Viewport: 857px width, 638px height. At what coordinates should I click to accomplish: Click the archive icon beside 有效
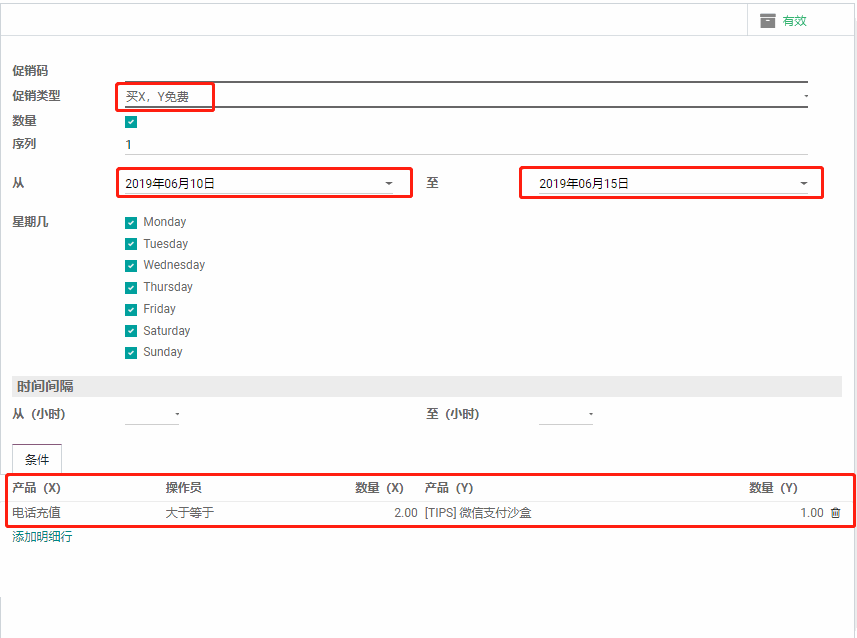pyautogui.click(x=768, y=20)
